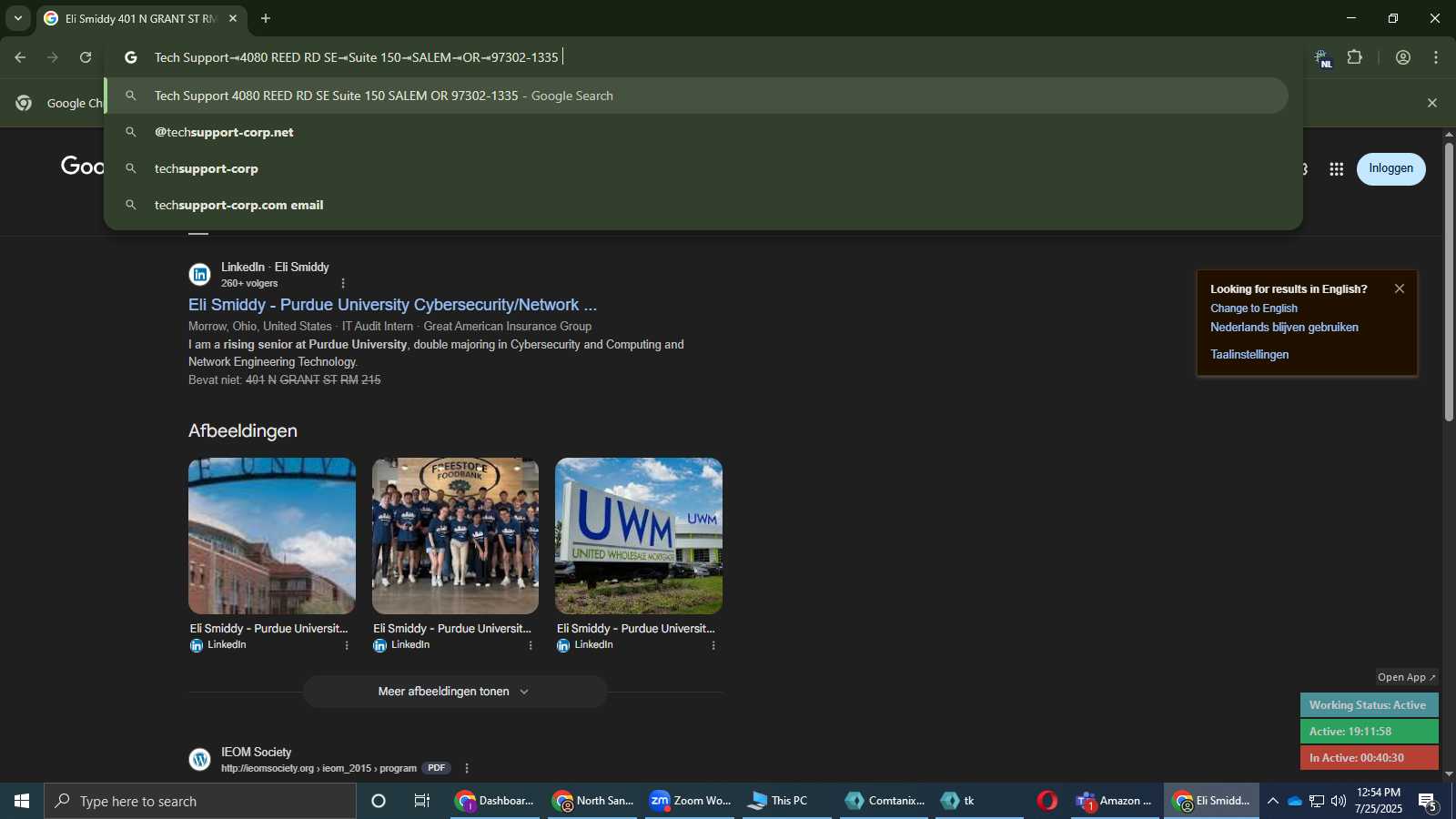This screenshot has height=819, width=1456.
Task: Expand Meer afbeeldingen tonen
Action: (455, 692)
